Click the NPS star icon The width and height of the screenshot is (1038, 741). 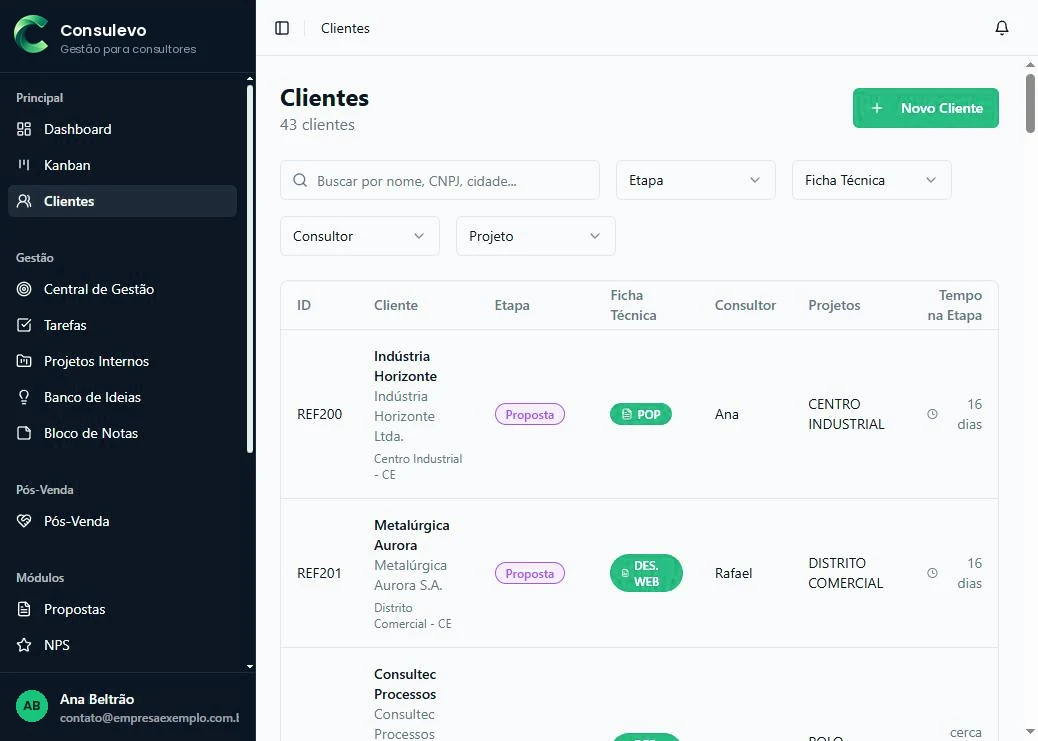click(x=24, y=645)
